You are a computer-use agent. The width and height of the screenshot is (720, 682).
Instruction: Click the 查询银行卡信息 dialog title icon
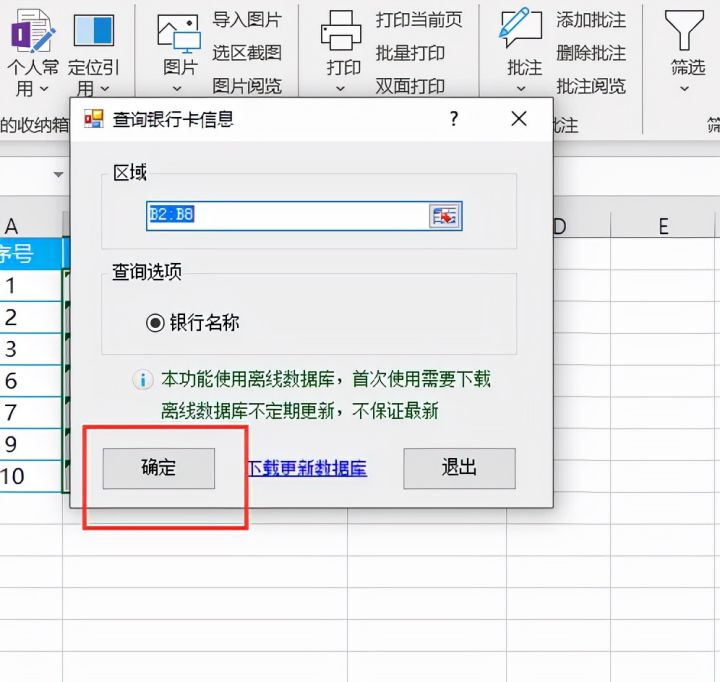pyautogui.click(x=94, y=119)
